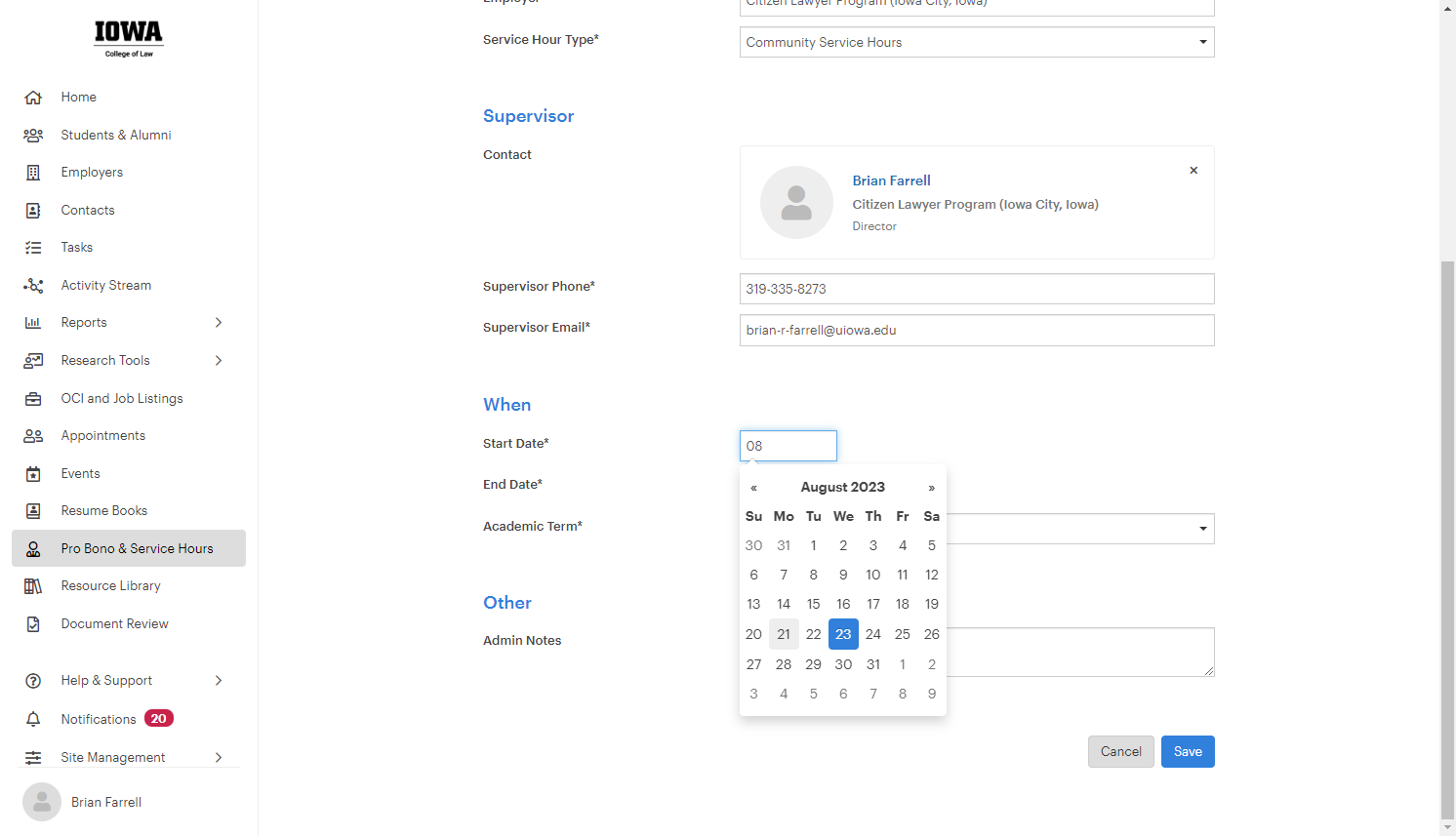
Task: Click the Activity Stream network icon
Action: point(33,286)
